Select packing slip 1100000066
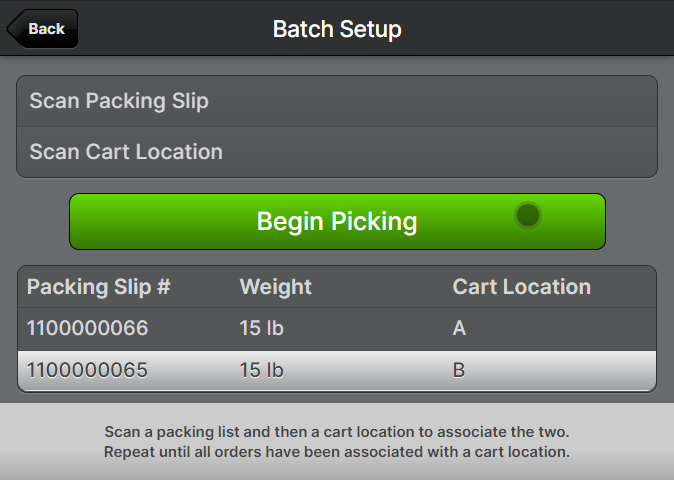Image resolution: width=674 pixels, height=480 pixels. [x=88, y=329]
